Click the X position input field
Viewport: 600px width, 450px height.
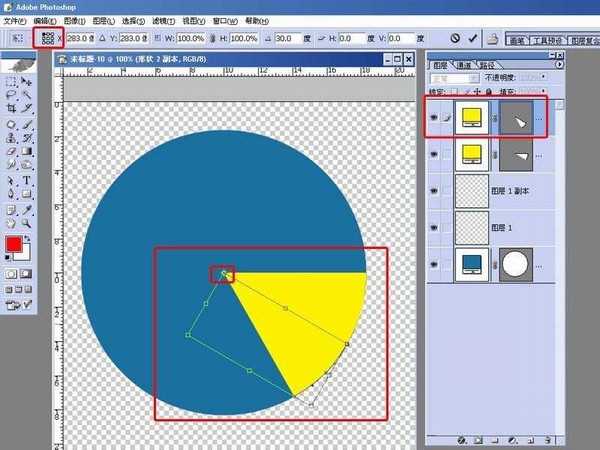tap(80, 38)
